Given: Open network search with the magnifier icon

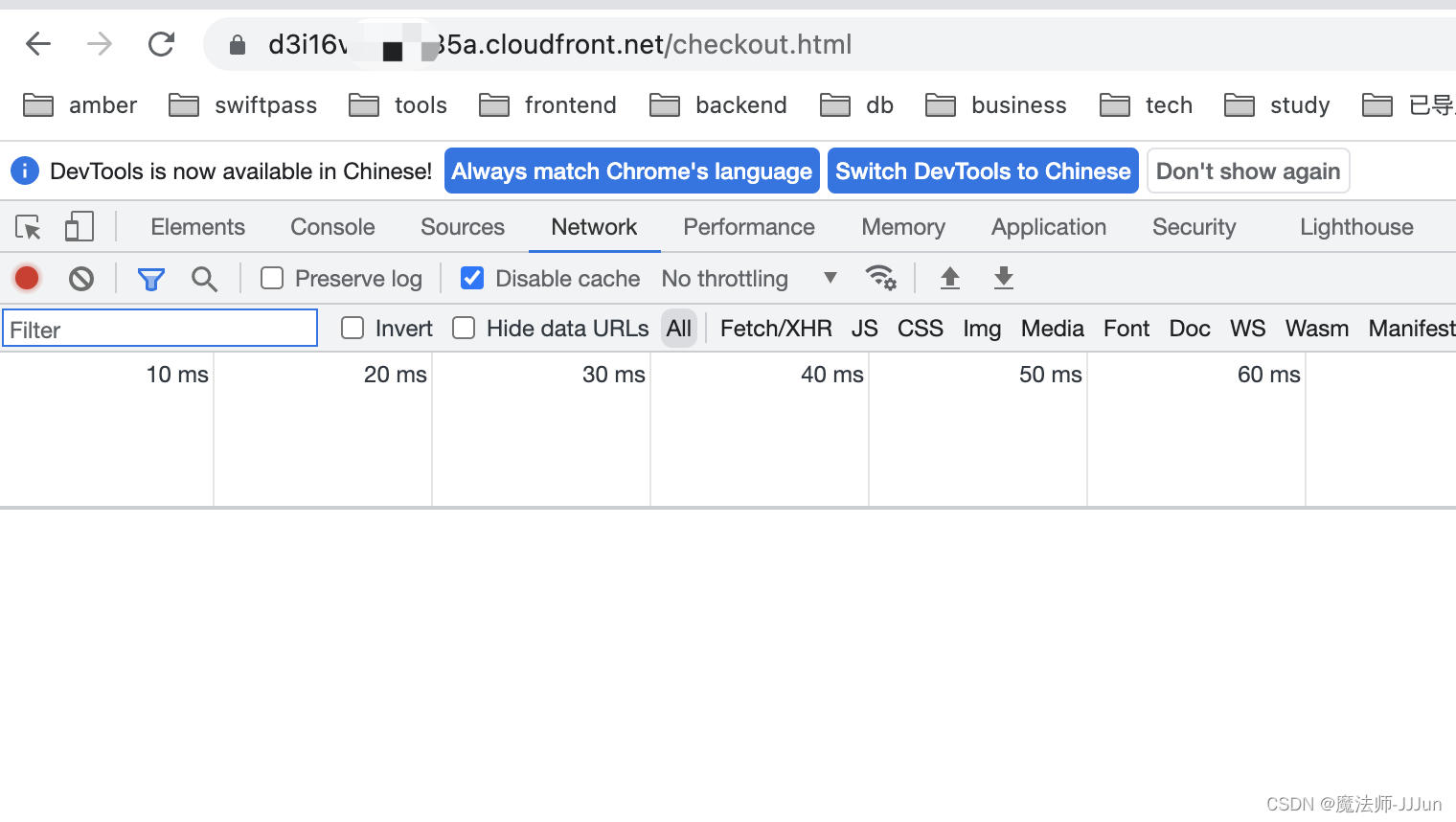Looking at the screenshot, I should (x=204, y=279).
